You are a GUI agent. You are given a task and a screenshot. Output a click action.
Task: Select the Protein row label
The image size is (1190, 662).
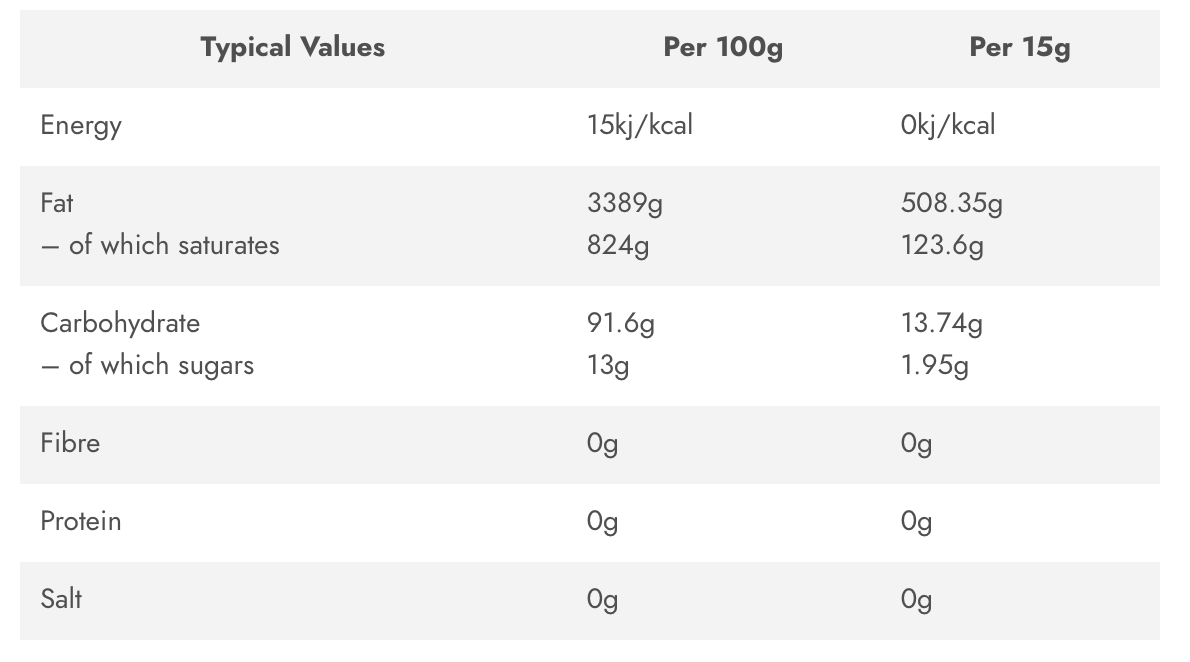[x=80, y=521]
